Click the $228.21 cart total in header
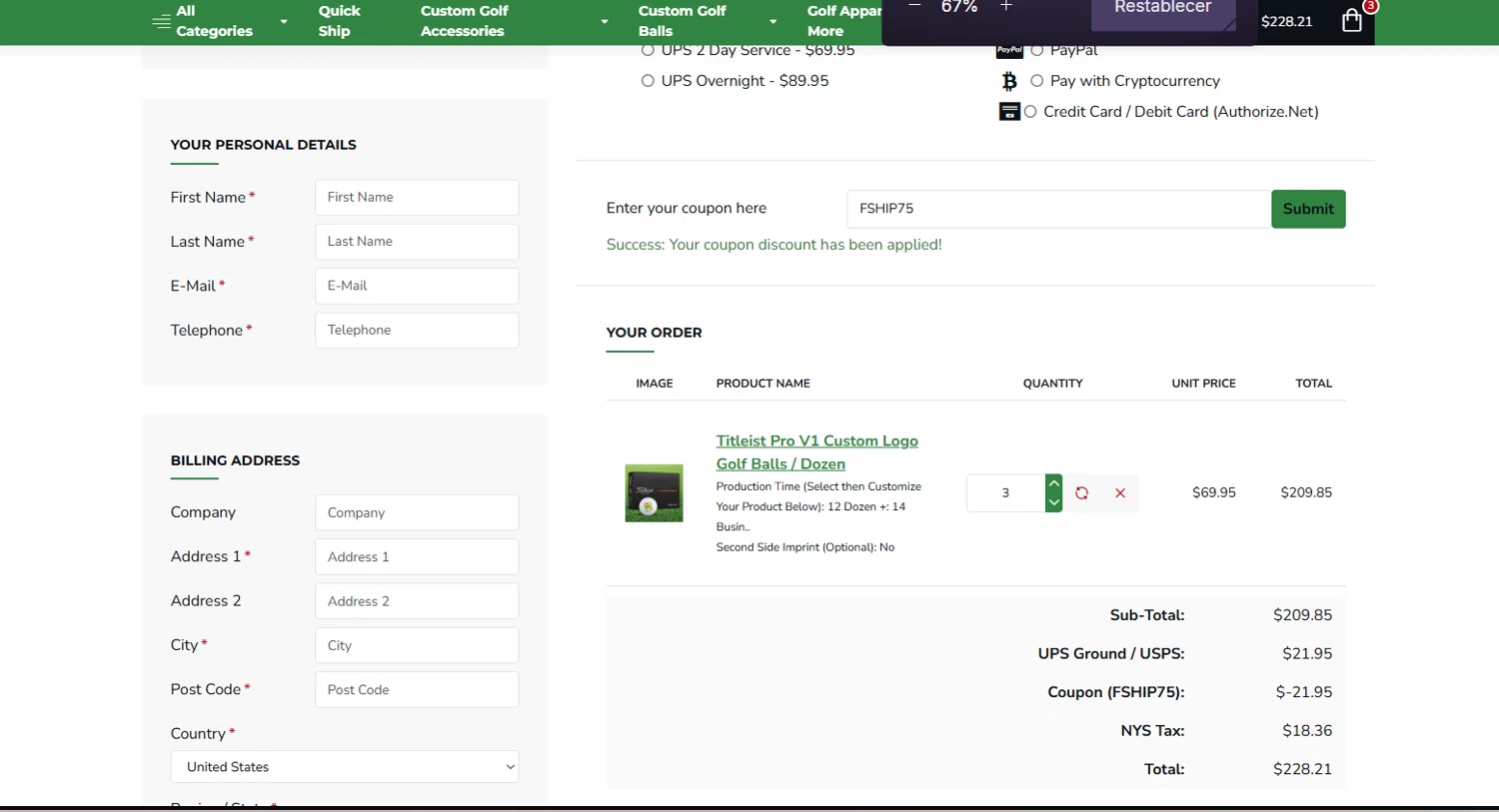Screen dimensions: 1499x812 (x=1286, y=21)
